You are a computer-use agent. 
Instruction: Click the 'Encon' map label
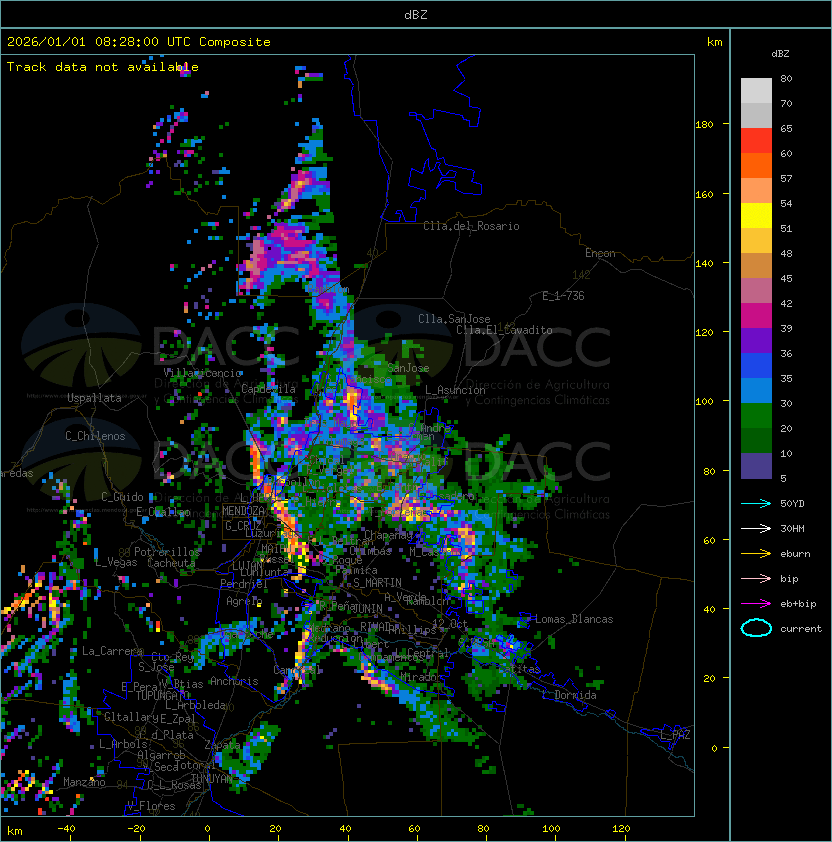(x=600, y=253)
